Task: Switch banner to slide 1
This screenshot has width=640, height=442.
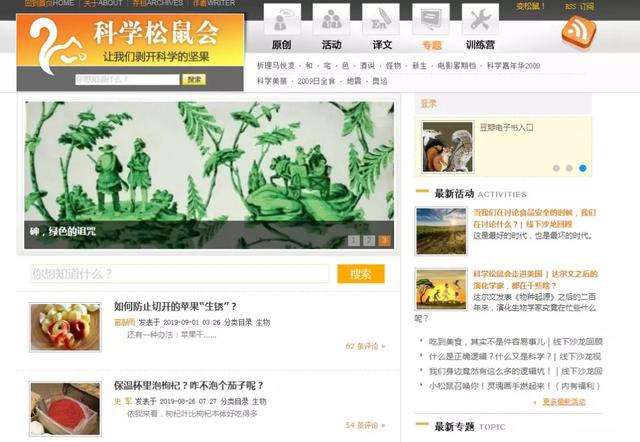Action: point(354,240)
